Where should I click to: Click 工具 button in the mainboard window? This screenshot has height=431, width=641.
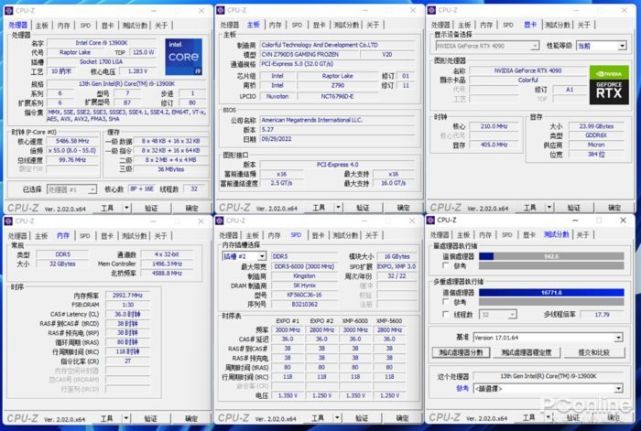pos(319,207)
